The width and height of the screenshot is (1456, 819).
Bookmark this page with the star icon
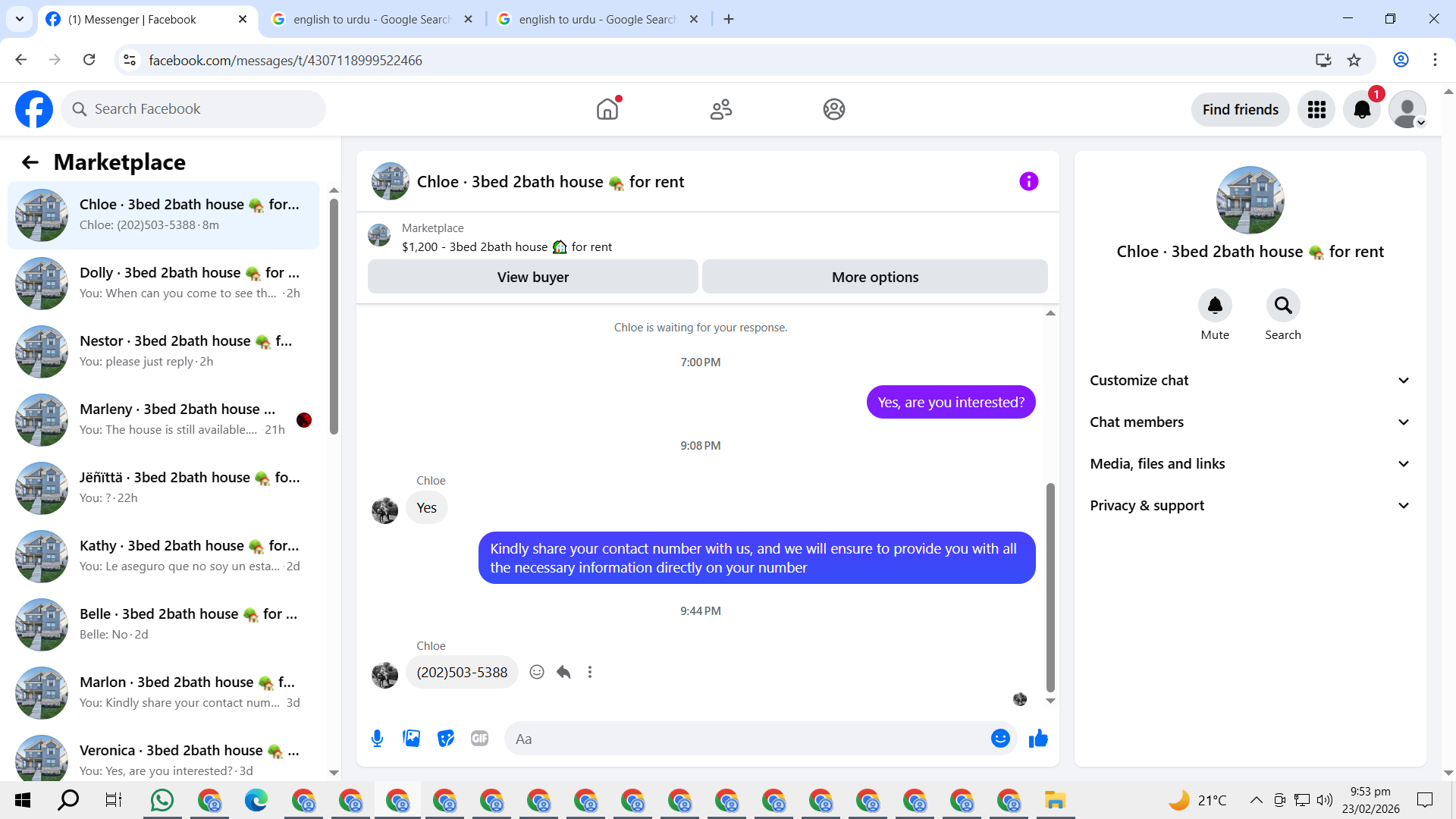(1354, 60)
